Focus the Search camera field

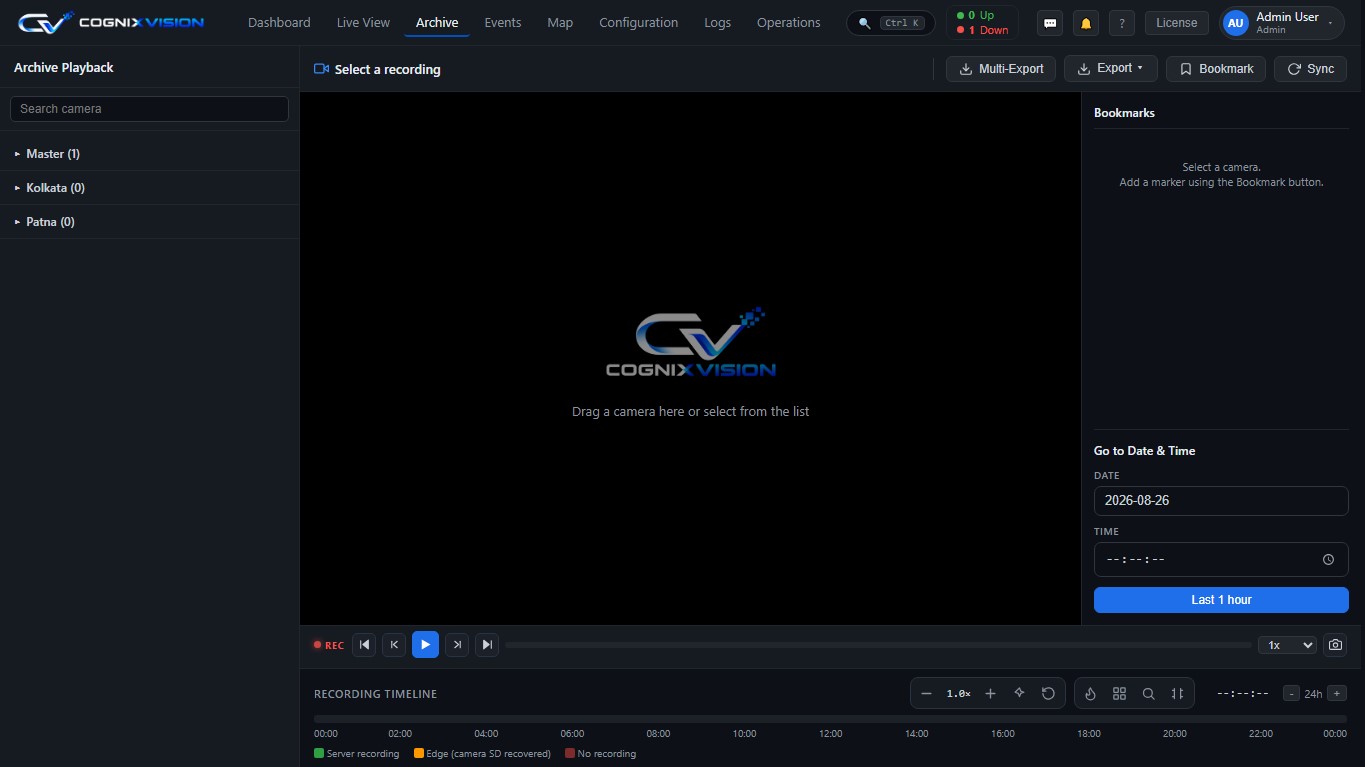click(149, 109)
